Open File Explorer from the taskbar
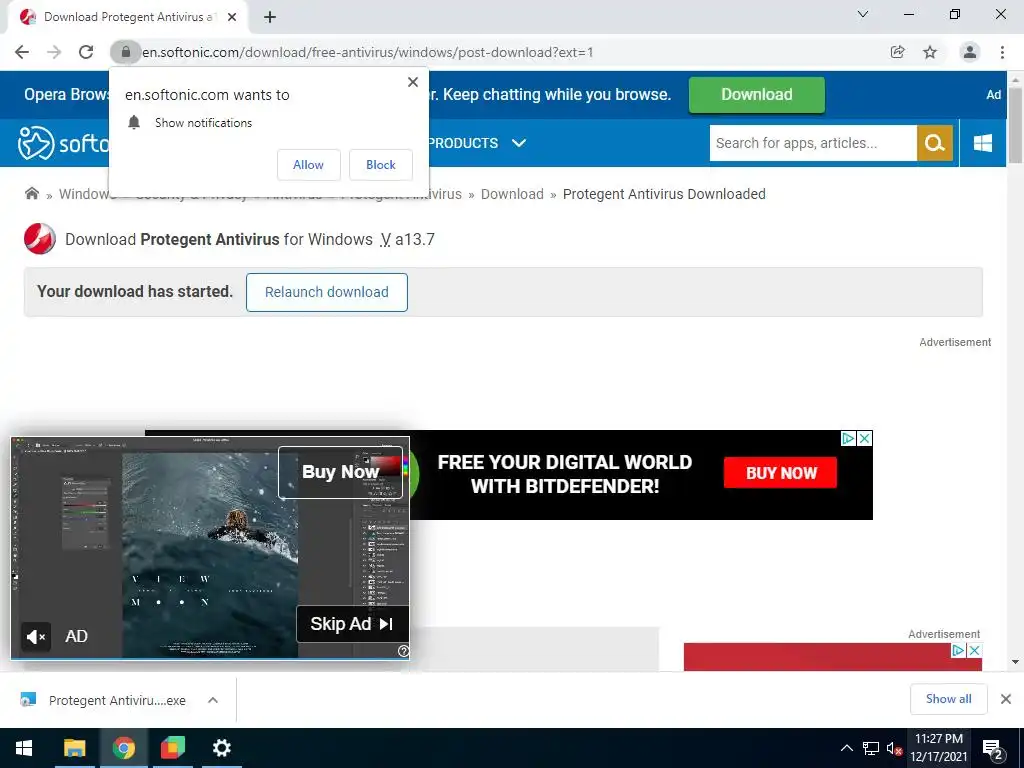Image resolution: width=1024 pixels, height=768 pixels. 74,748
